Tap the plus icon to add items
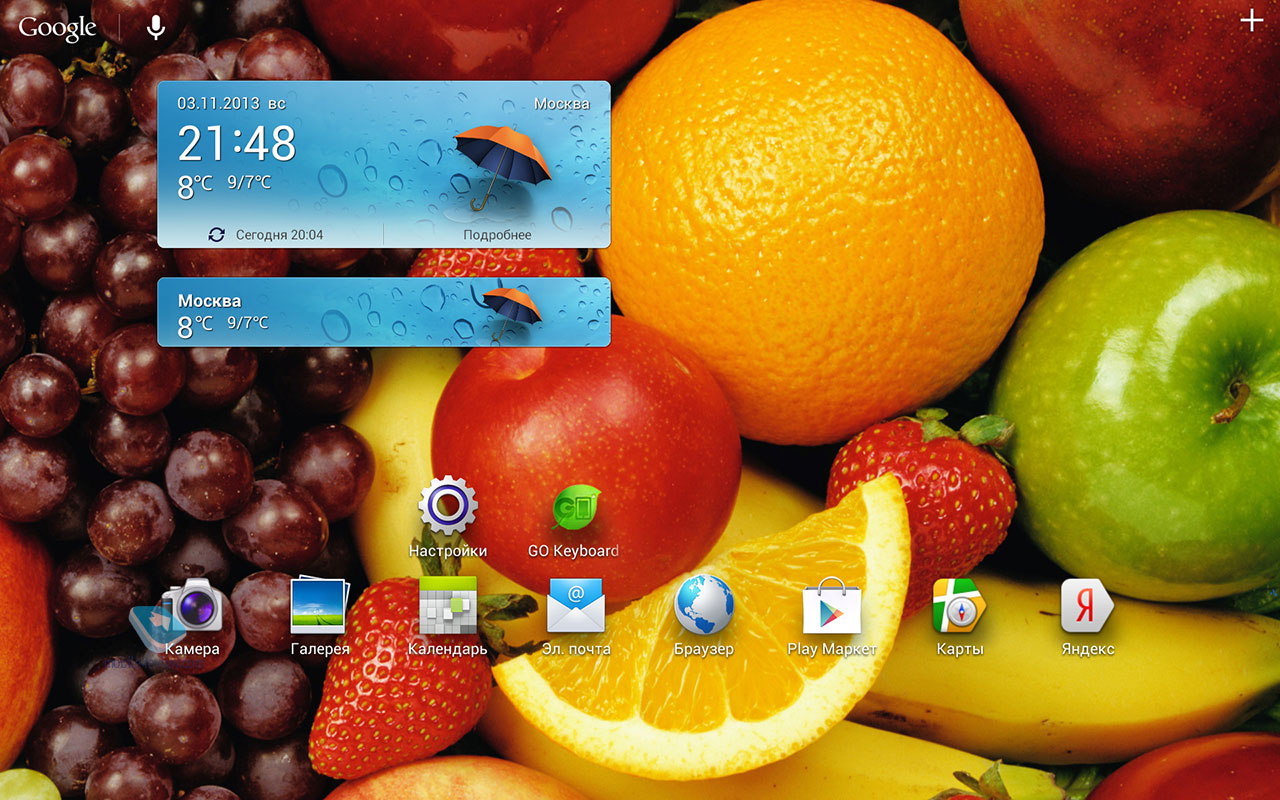 1251,21
